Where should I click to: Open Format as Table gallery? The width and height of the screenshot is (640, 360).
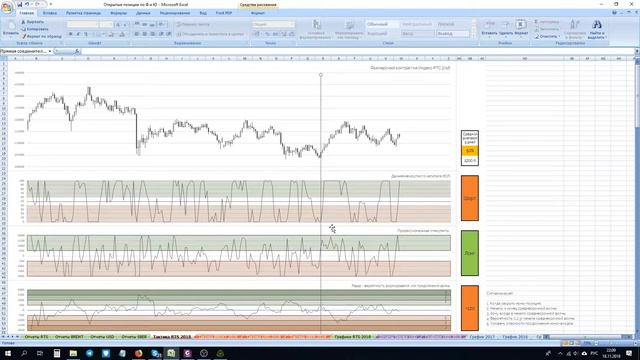tap(349, 29)
